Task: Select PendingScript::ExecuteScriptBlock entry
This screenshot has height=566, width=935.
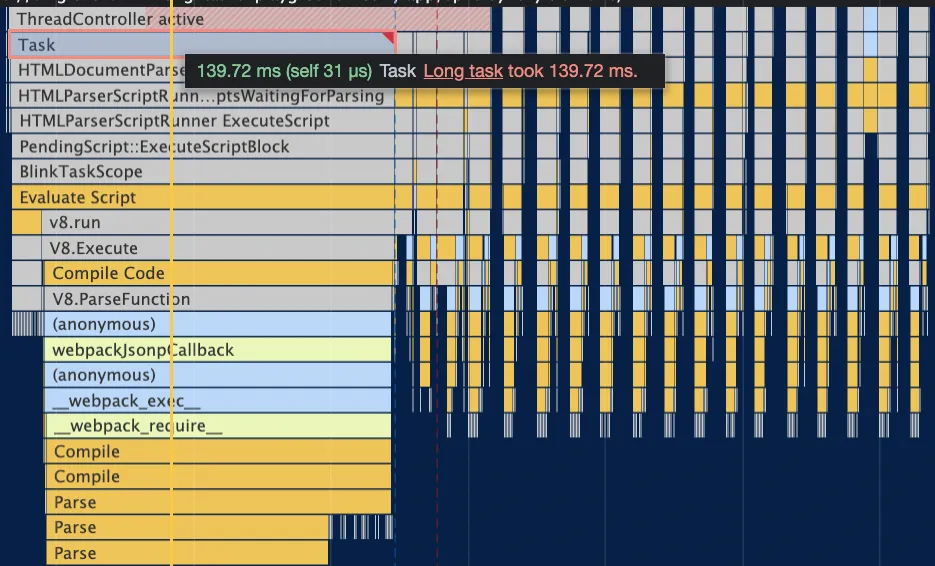Action: pyautogui.click(x=203, y=147)
